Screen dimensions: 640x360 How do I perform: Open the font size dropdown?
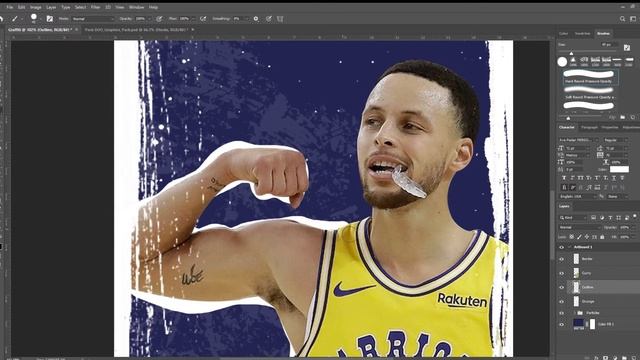pos(578,148)
